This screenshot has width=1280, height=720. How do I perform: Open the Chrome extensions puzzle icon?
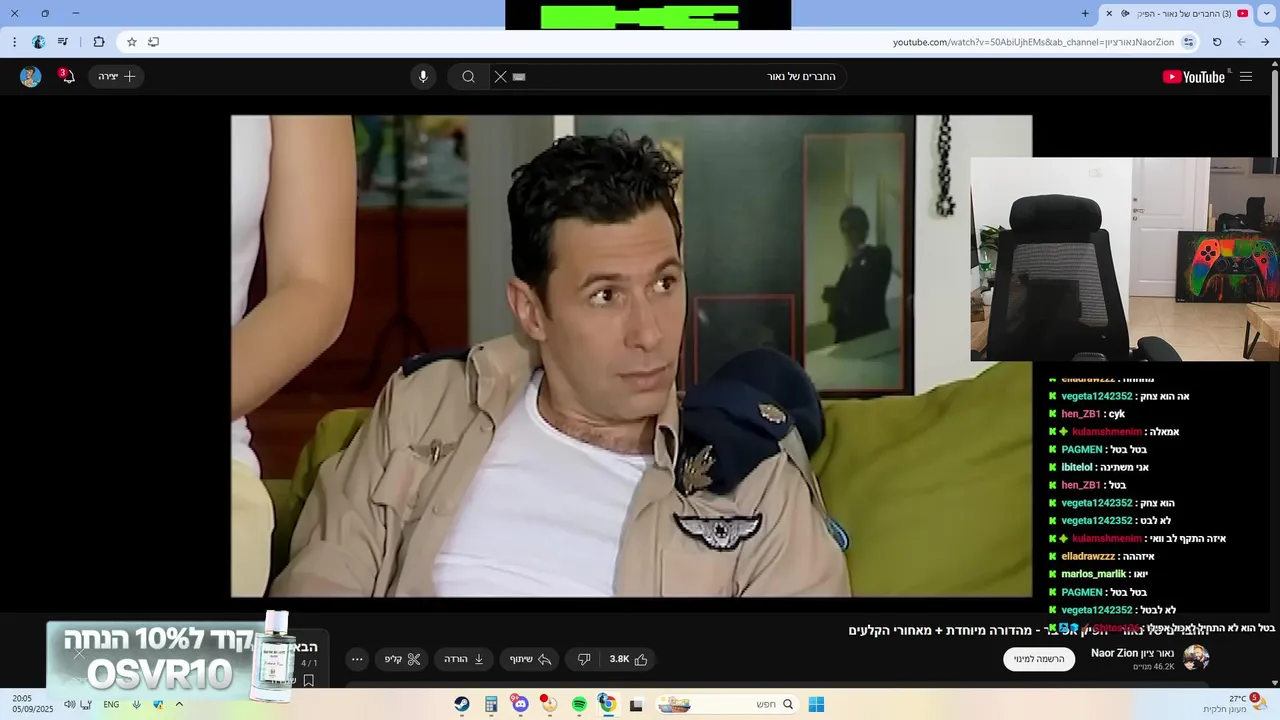click(99, 42)
